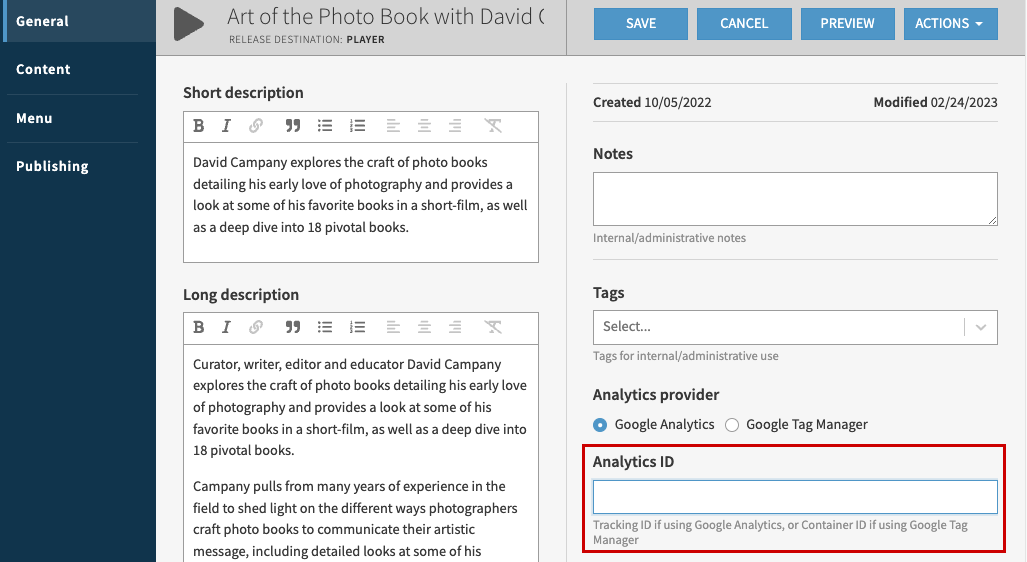Align text left in Short description toolbar
Image resolution: width=1027 pixels, height=562 pixels.
coord(393,126)
